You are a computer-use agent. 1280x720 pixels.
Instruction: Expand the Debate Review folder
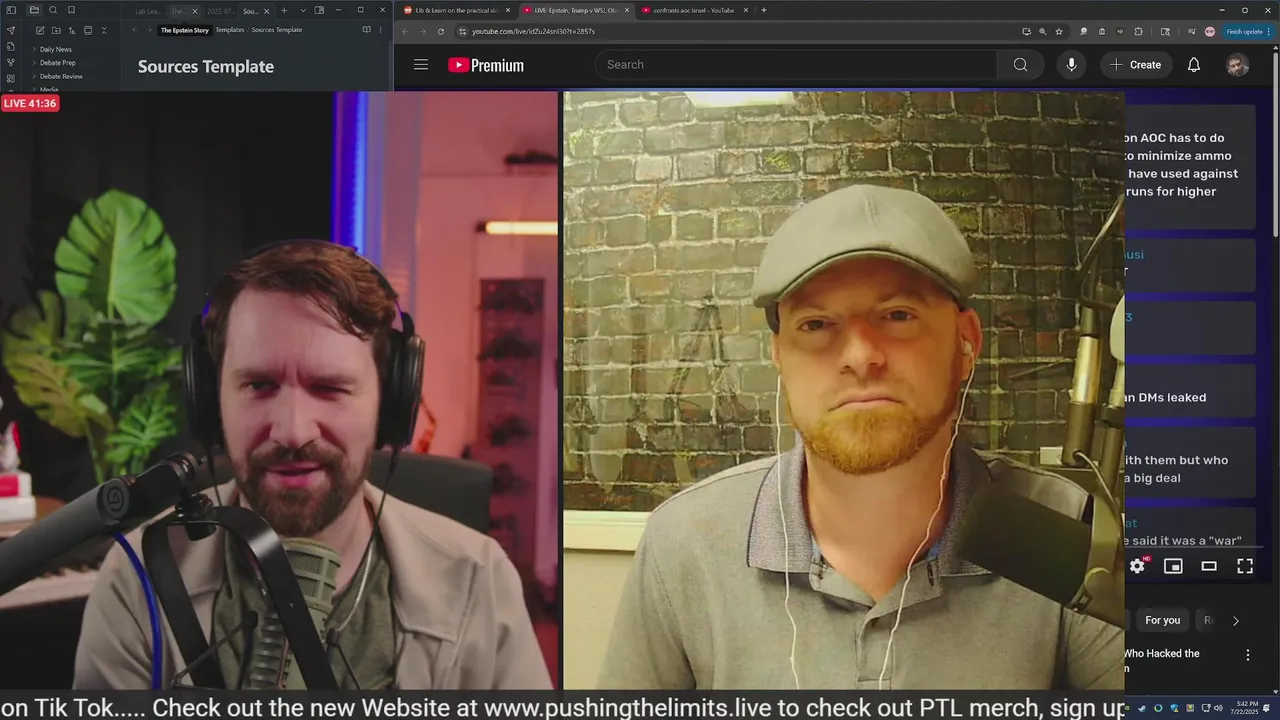coord(61,76)
